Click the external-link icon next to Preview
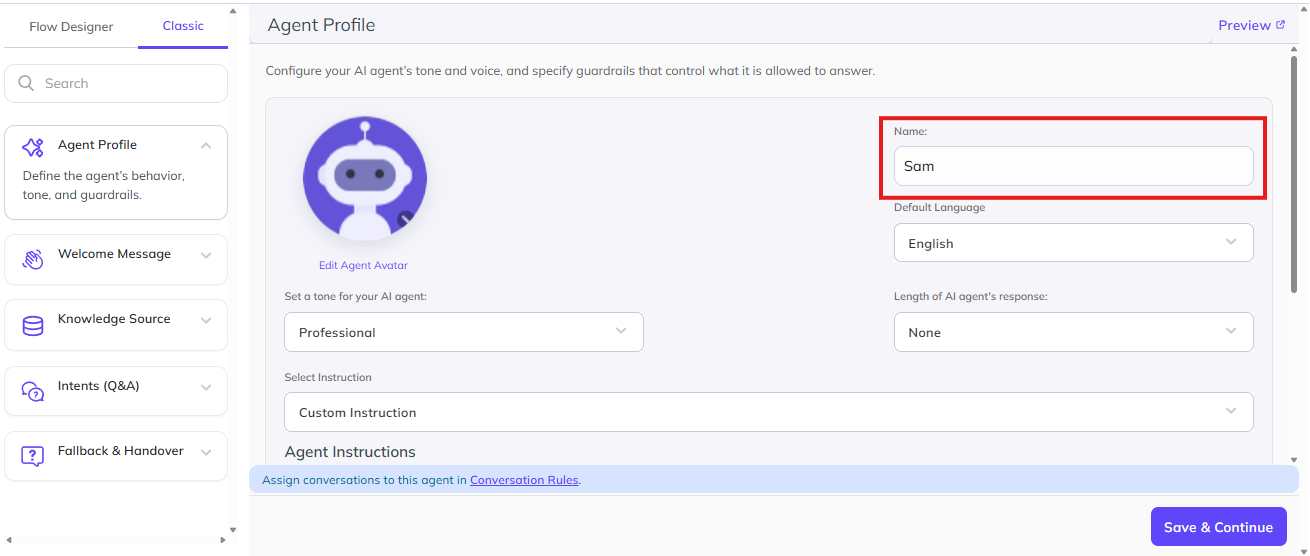1310x556 pixels. [x=1280, y=25]
